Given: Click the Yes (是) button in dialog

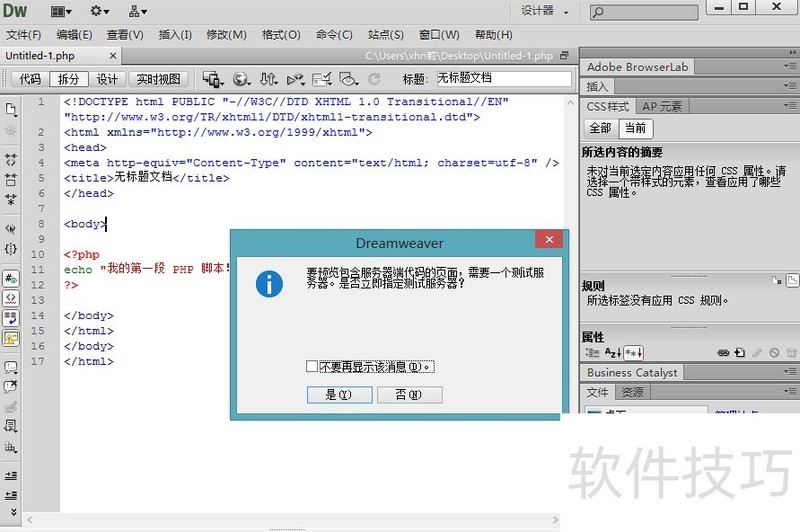Looking at the screenshot, I should pyautogui.click(x=339, y=394).
